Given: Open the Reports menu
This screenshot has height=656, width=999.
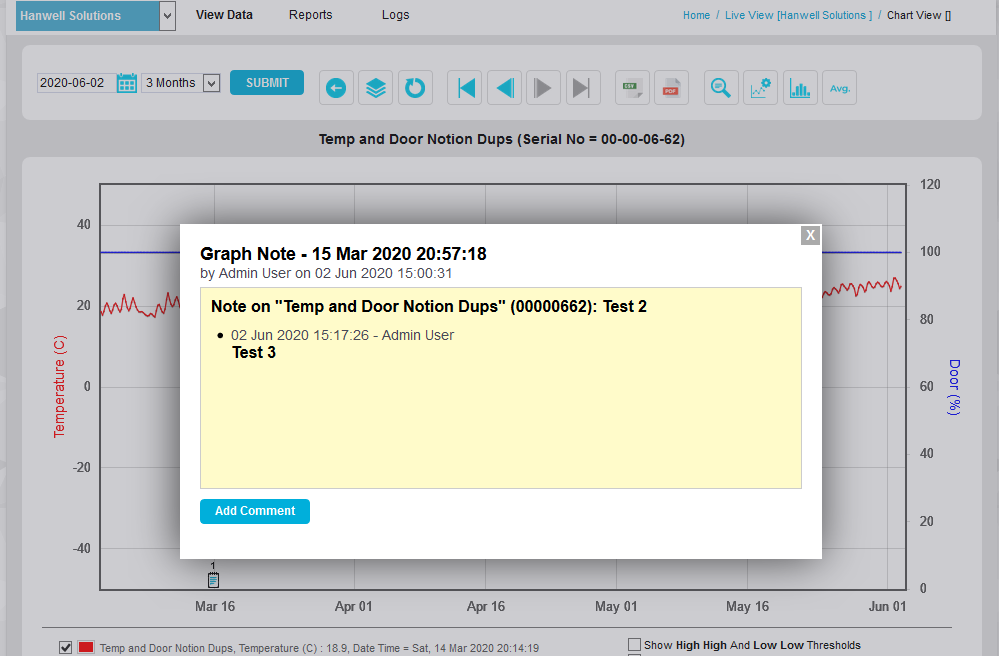Looking at the screenshot, I should pyautogui.click(x=310, y=15).
